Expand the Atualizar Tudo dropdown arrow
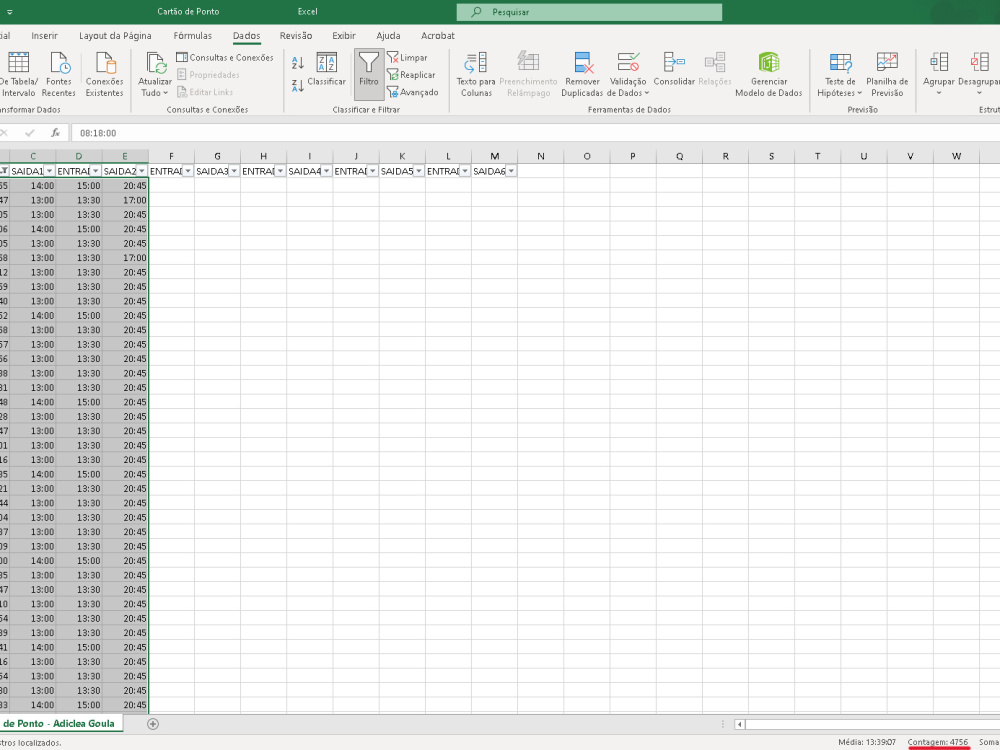The width and height of the screenshot is (1000, 750). point(165,93)
